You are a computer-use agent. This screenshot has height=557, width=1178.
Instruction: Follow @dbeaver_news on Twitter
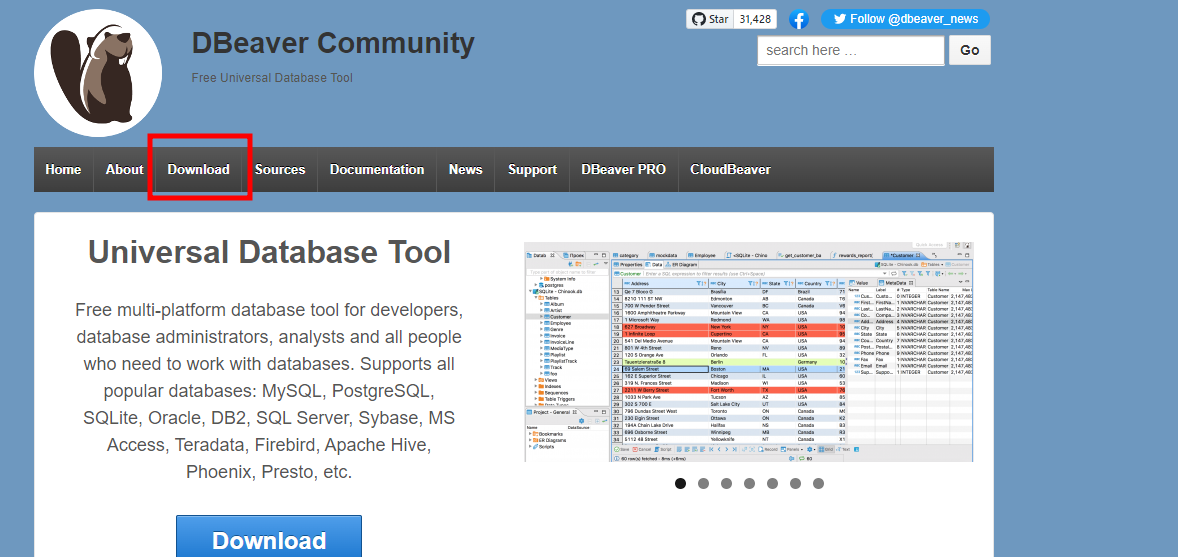pos(905,20)
